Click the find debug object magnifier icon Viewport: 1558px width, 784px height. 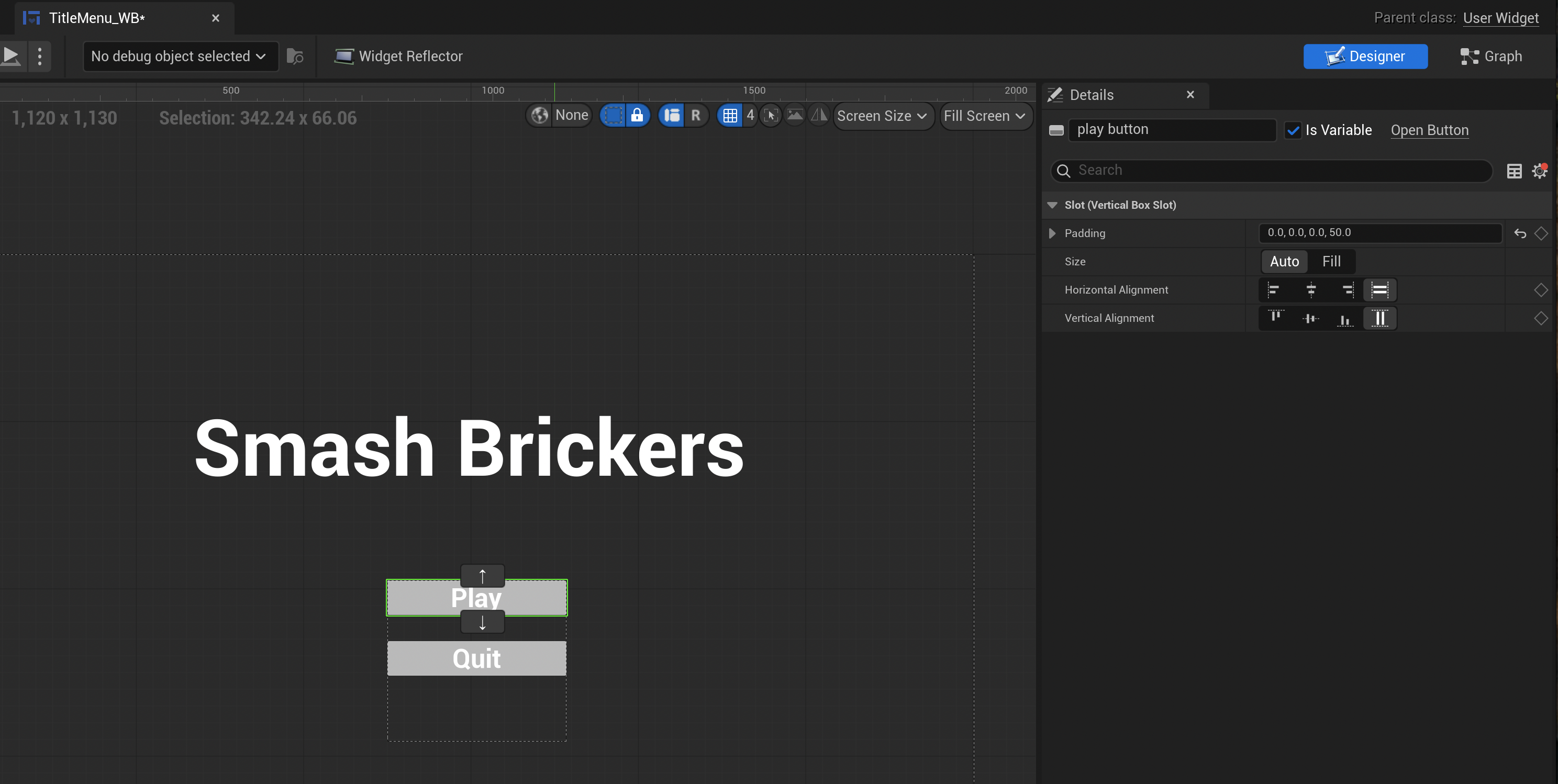coord(295,56)
